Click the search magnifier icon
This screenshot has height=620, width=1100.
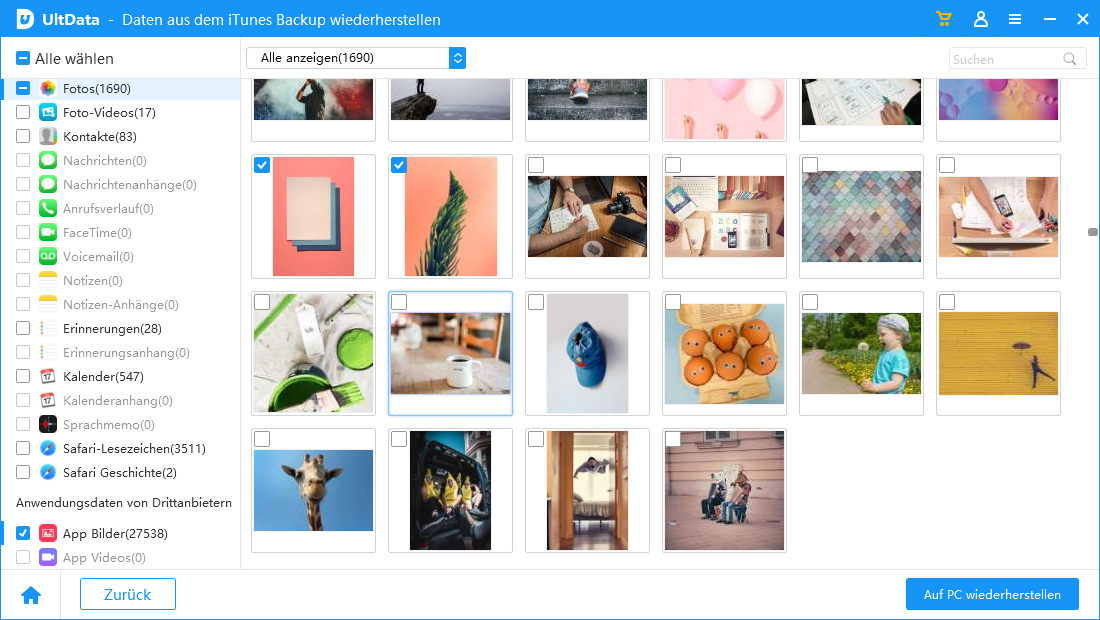(1069, 59)
